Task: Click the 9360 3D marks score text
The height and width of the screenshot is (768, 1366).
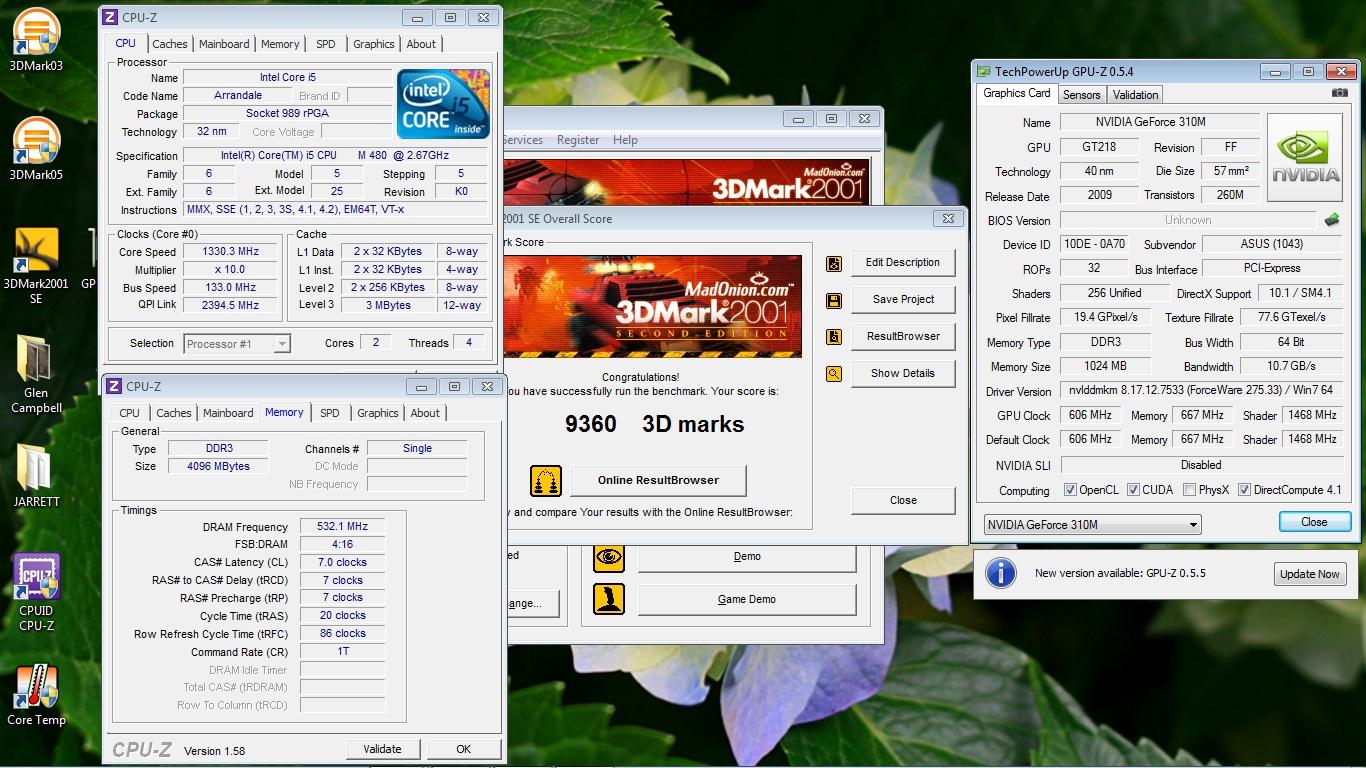Action: [654, 424]
